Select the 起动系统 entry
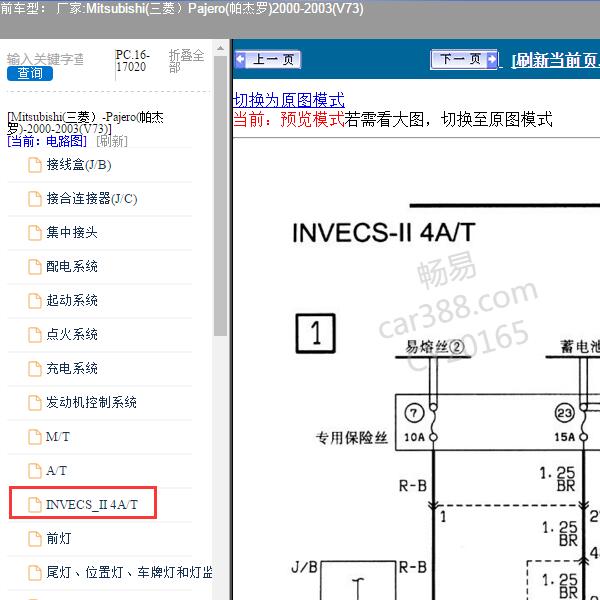This screenshot has width=600, height=600. pos(72,301)
